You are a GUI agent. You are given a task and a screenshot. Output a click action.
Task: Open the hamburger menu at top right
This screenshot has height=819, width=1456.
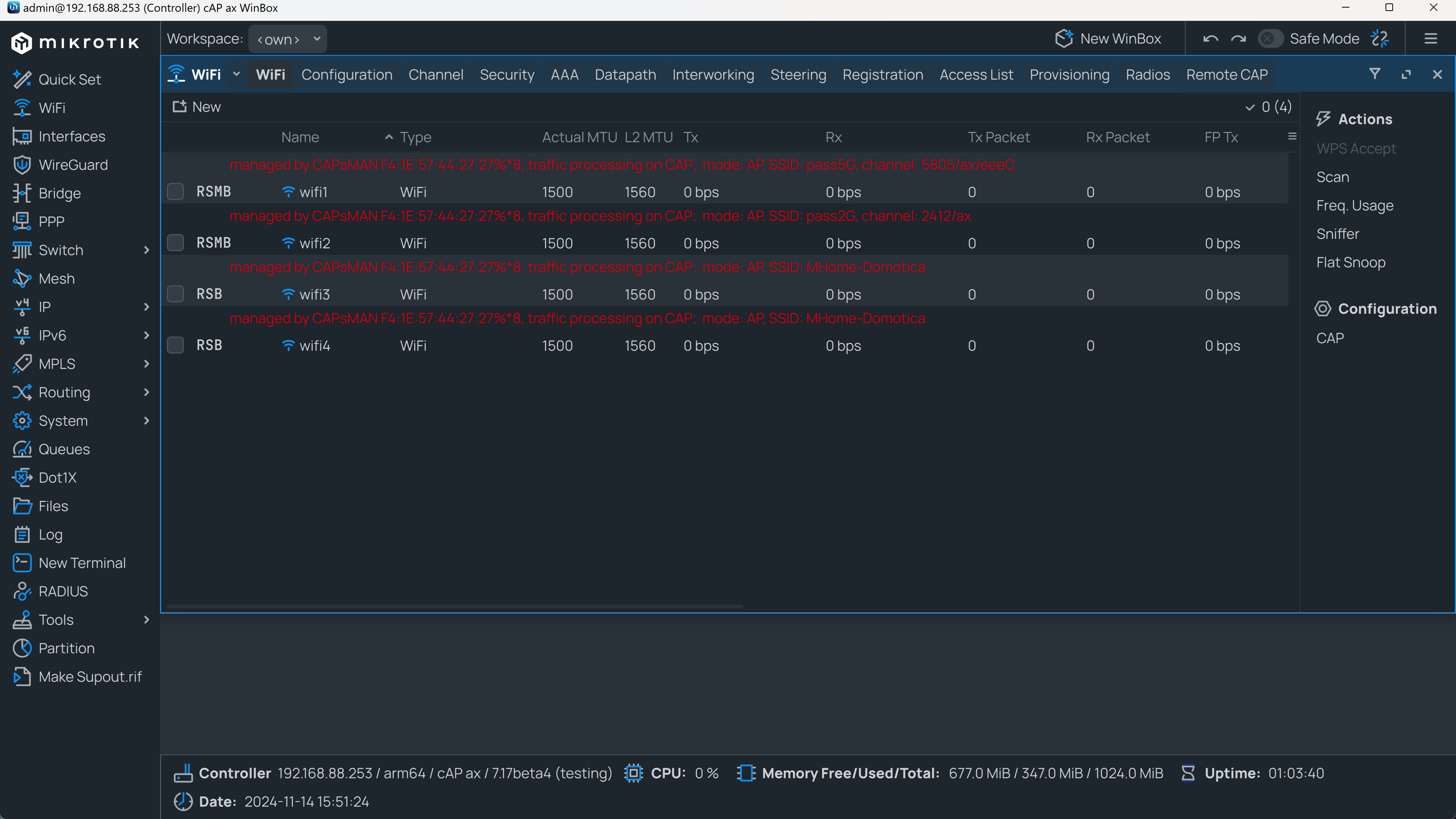pyautogui.click(x=1431, y=38)
